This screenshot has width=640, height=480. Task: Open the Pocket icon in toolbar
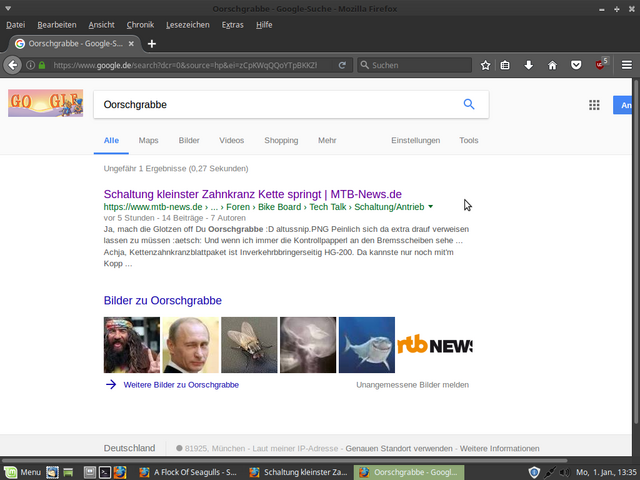pyautogui.click(x=576, y=65)
